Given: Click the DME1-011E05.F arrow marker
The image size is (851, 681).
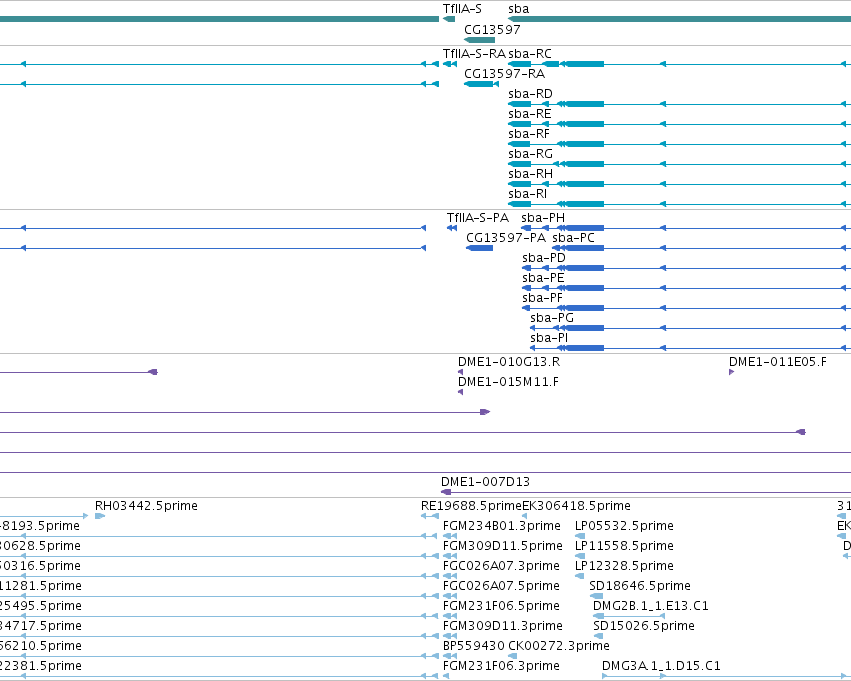Looking at the screenshot, I should 732,372.
